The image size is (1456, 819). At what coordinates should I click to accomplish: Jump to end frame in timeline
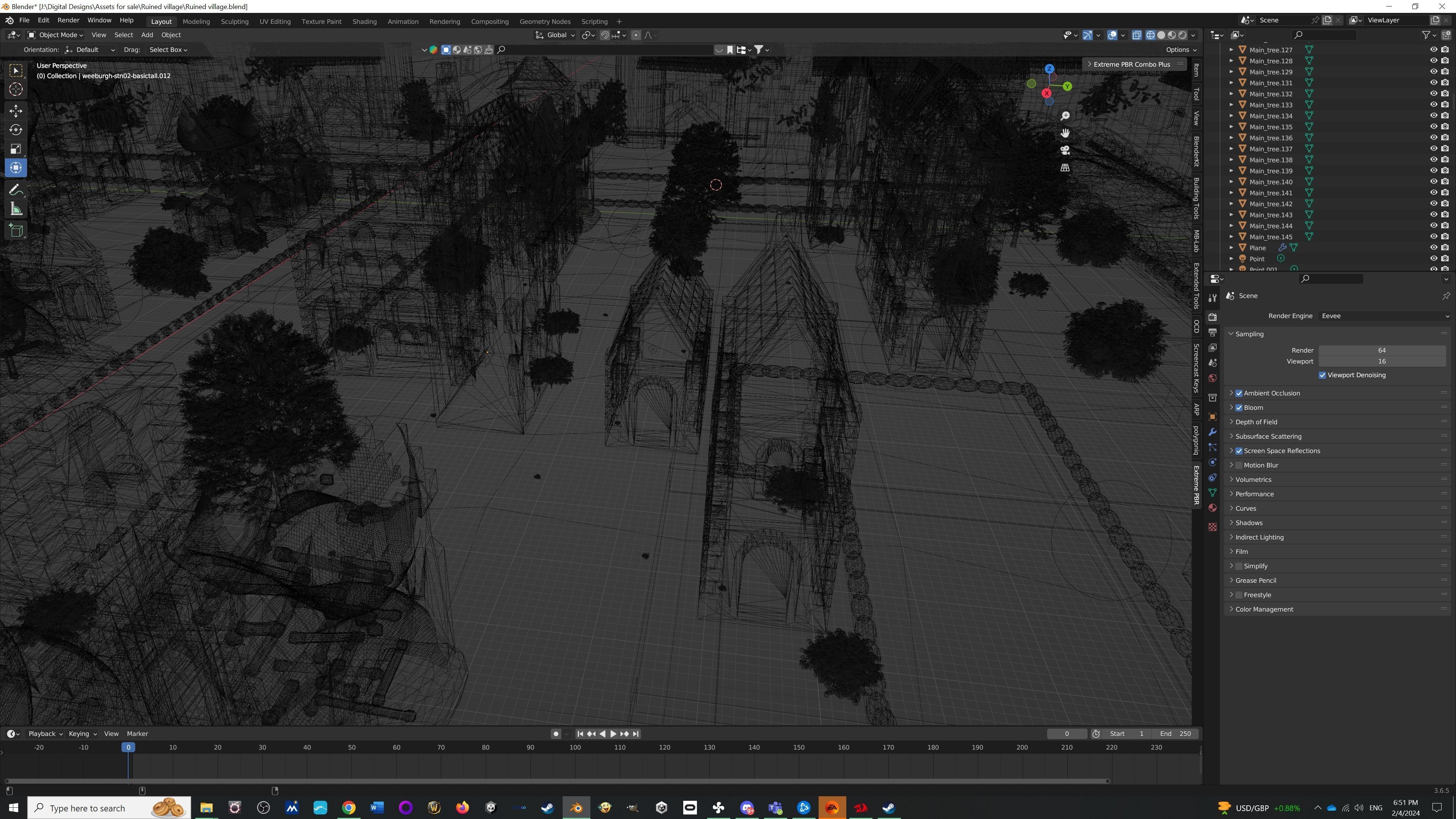pyautogui.click(x=636, y=734)
